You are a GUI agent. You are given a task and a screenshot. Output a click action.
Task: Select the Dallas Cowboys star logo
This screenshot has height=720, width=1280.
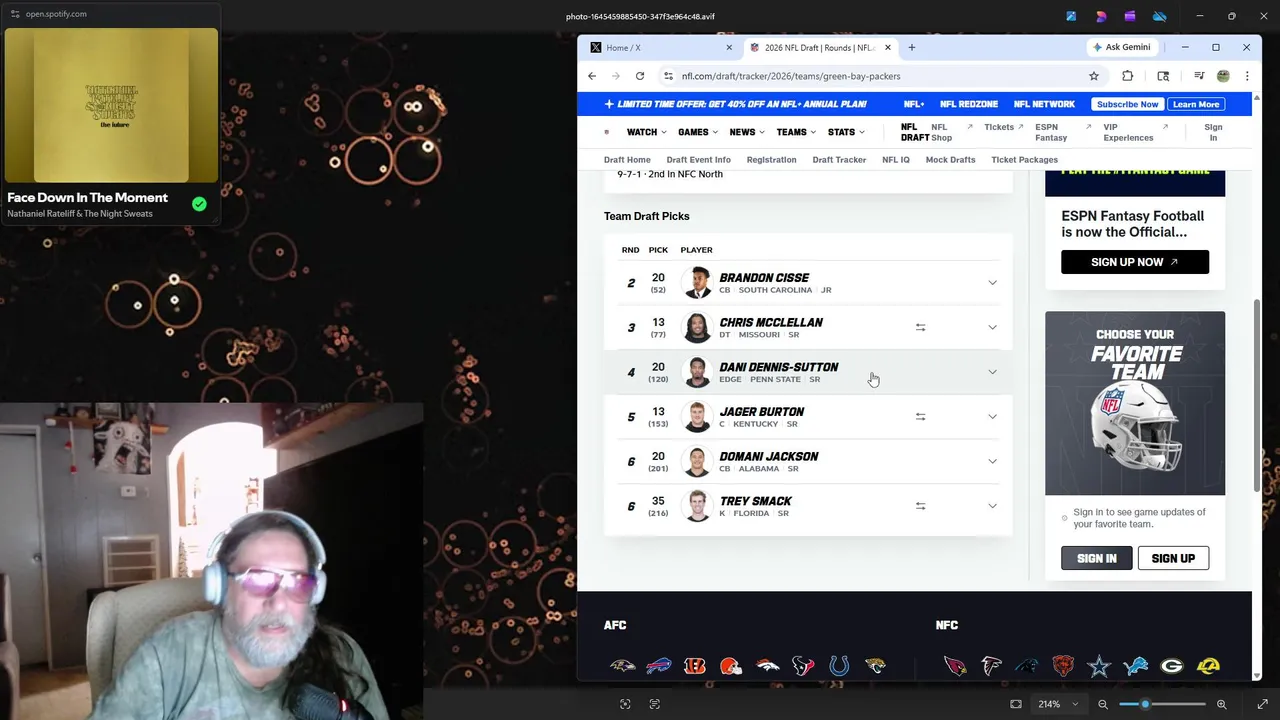[1099, 666]
